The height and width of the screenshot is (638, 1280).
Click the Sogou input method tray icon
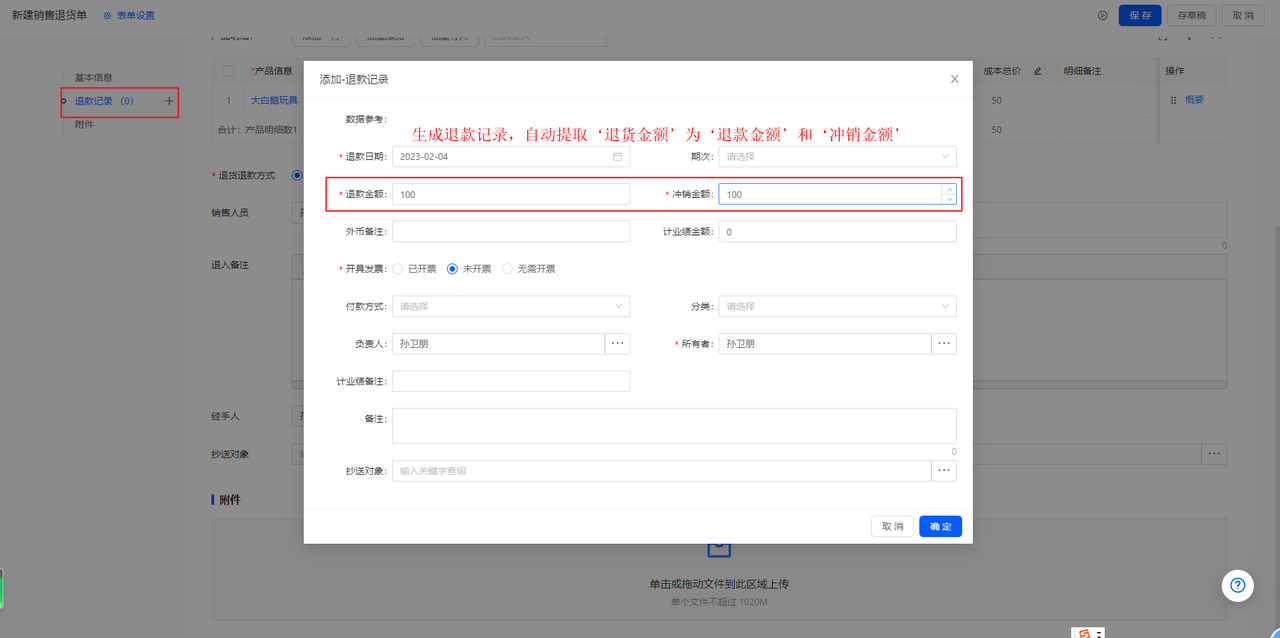tap(1084, 632)
